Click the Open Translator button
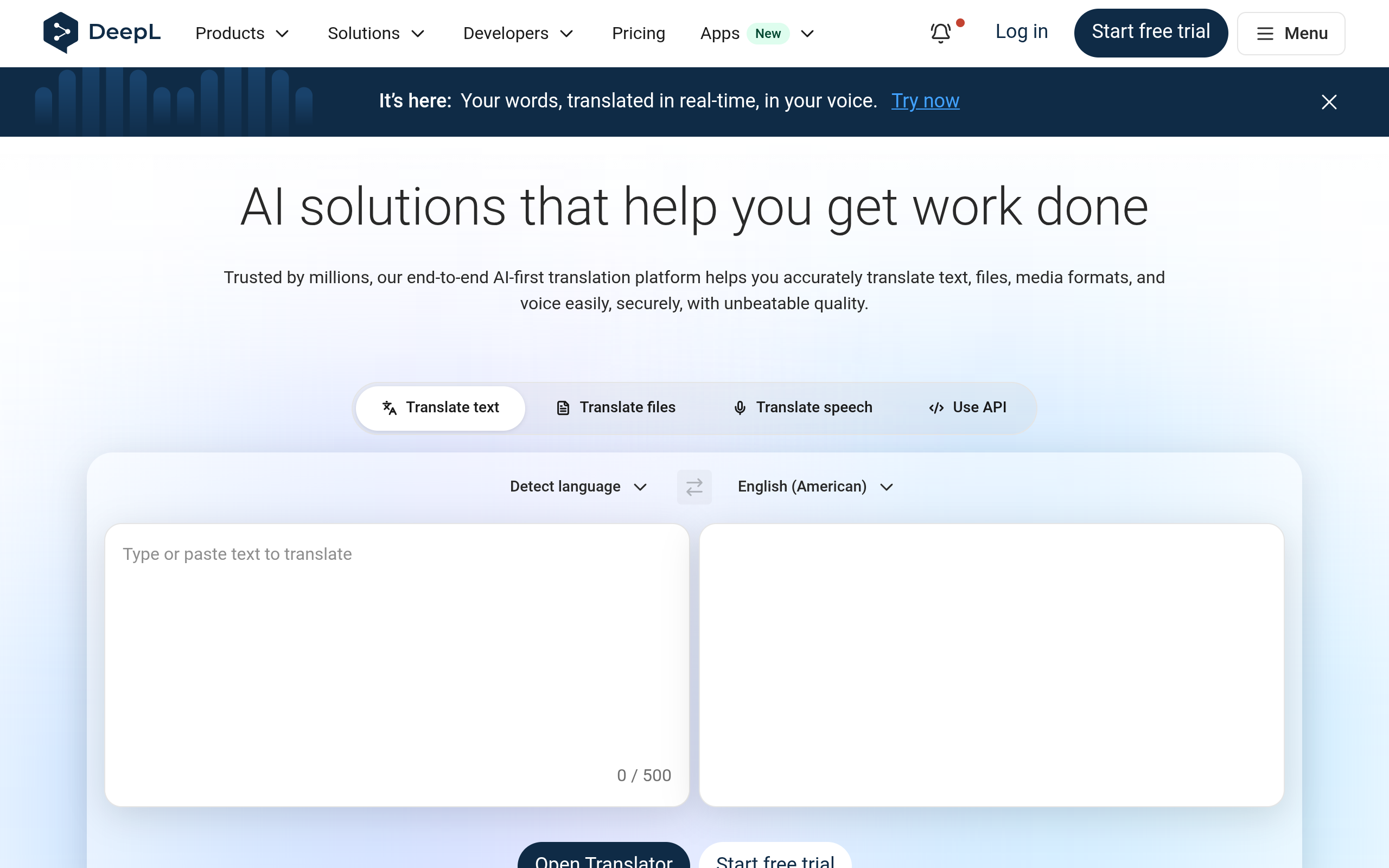This screenshot has width=1389, height=868. click(x=603, y=856)
